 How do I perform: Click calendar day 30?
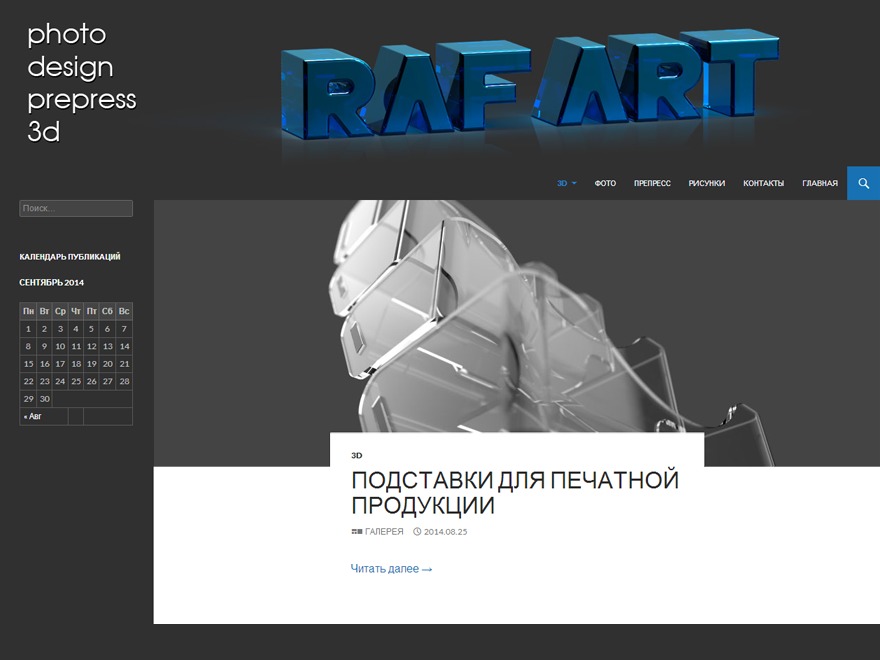[44, 398]
